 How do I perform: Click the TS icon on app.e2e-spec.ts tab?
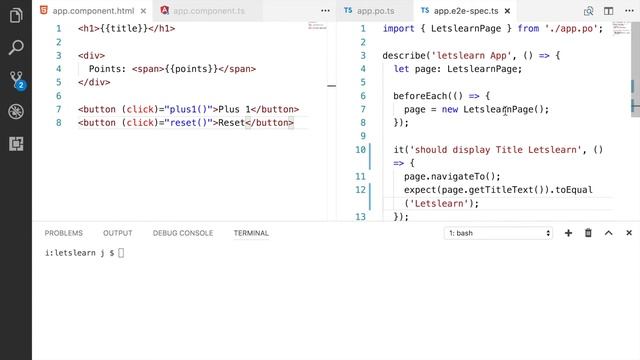coord(425,11)
